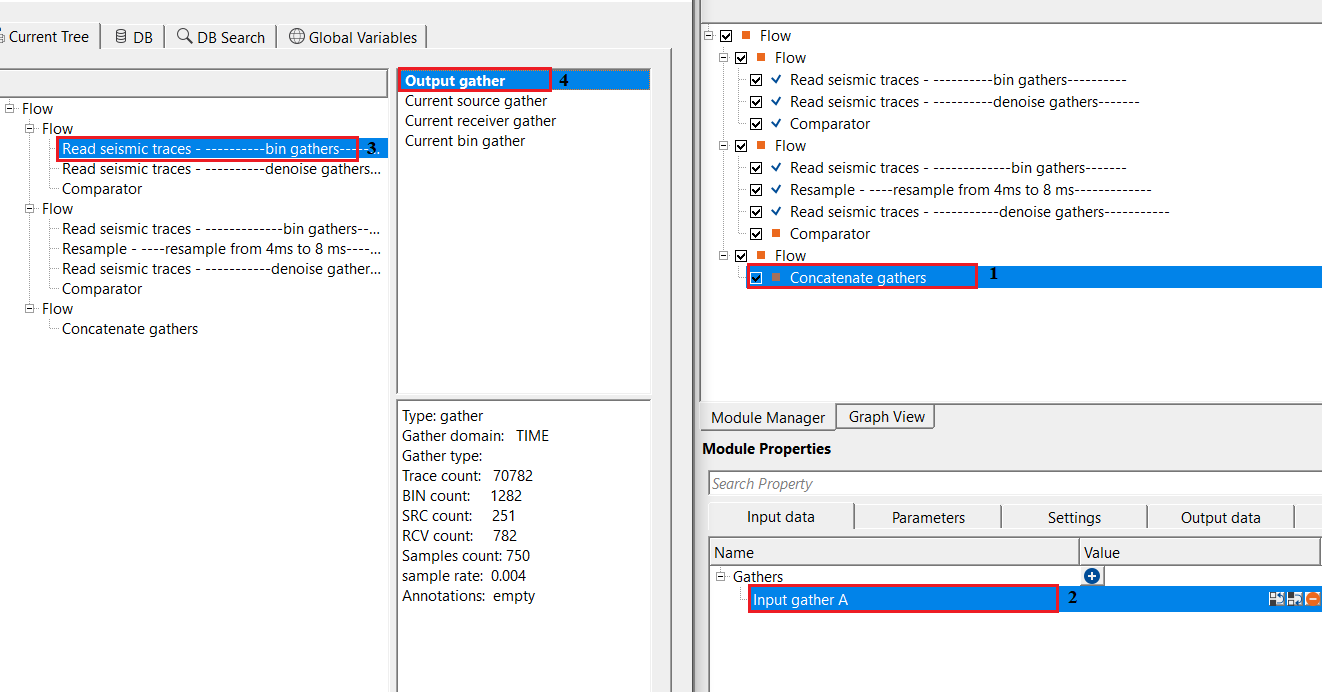Switch to the Graph View tab

(x=886, y=417)
